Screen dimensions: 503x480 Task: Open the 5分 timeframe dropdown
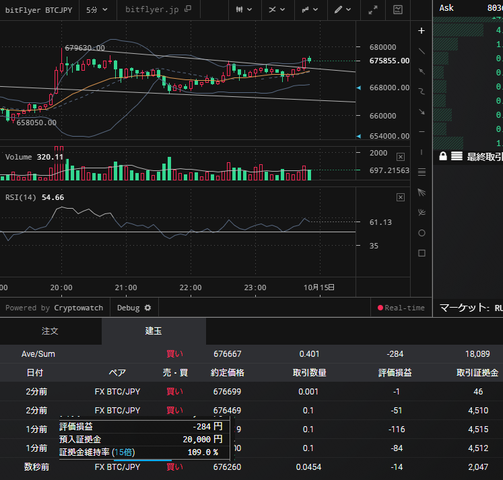pos(97,10)
